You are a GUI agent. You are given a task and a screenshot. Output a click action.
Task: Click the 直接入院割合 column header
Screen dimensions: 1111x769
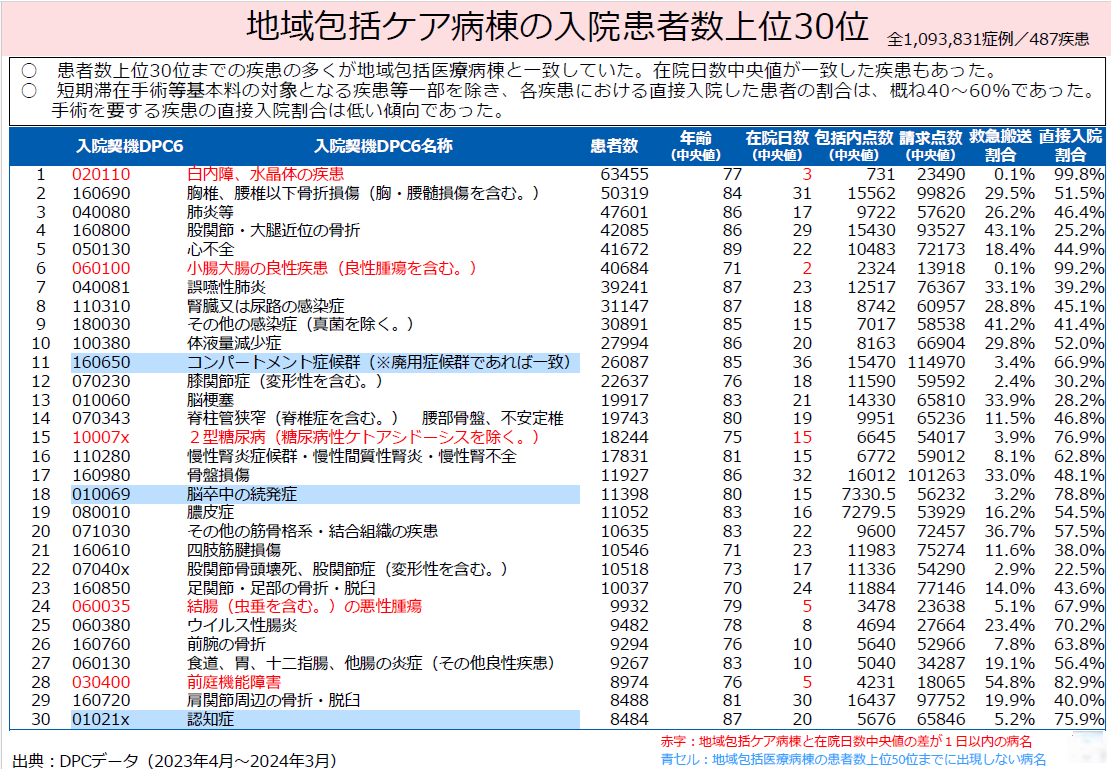click(x=1070, y=147)
